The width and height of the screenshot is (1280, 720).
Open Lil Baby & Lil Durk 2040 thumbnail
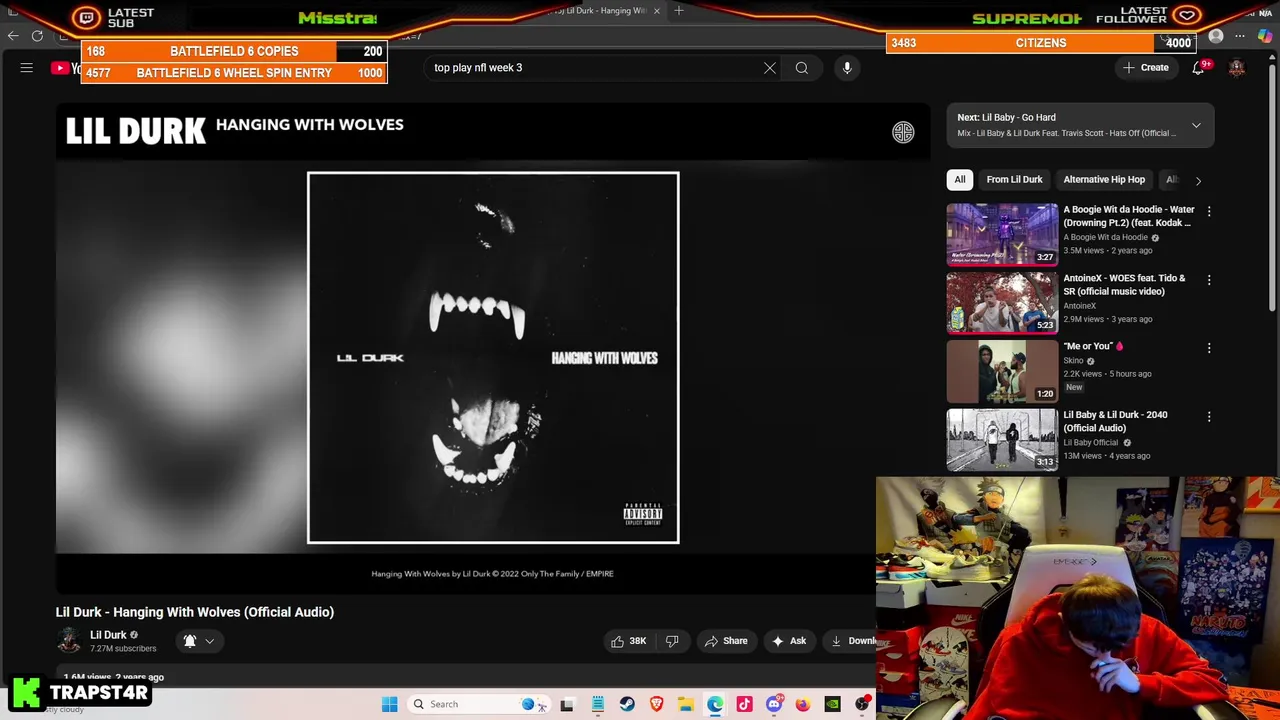tap(1002, 439)
